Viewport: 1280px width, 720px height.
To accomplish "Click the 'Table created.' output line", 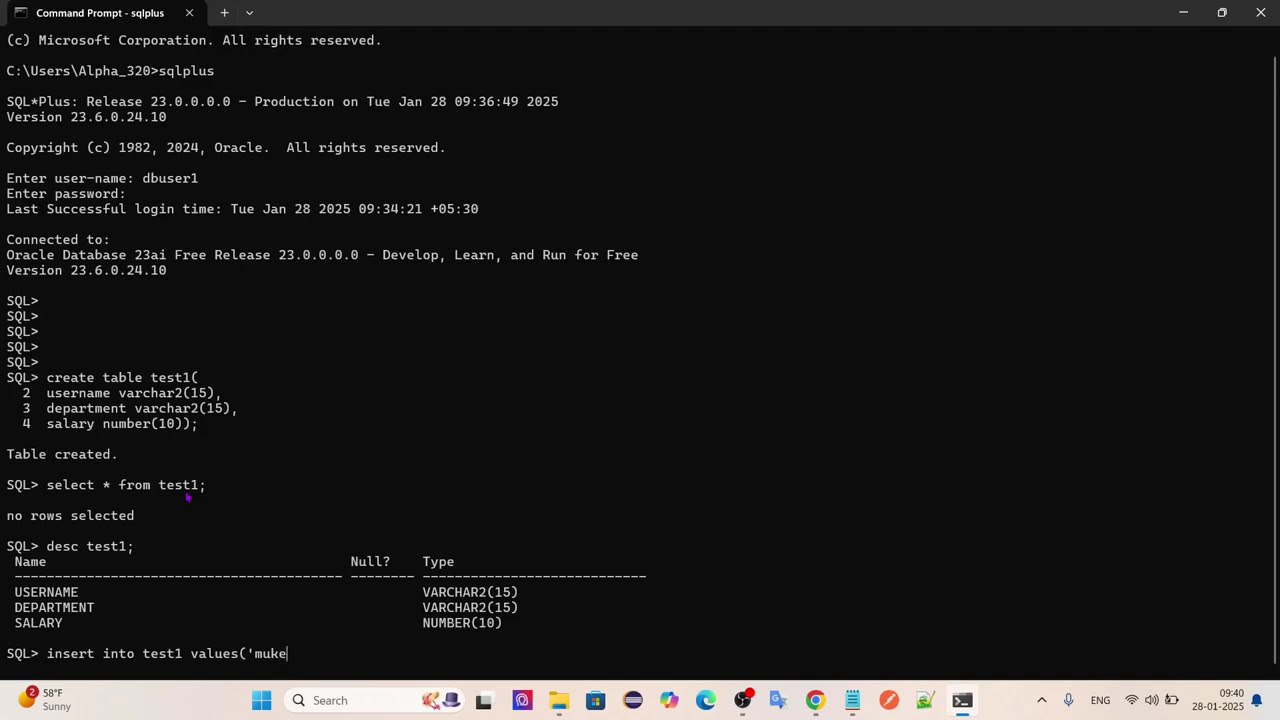I will click(x=62, y=454).
